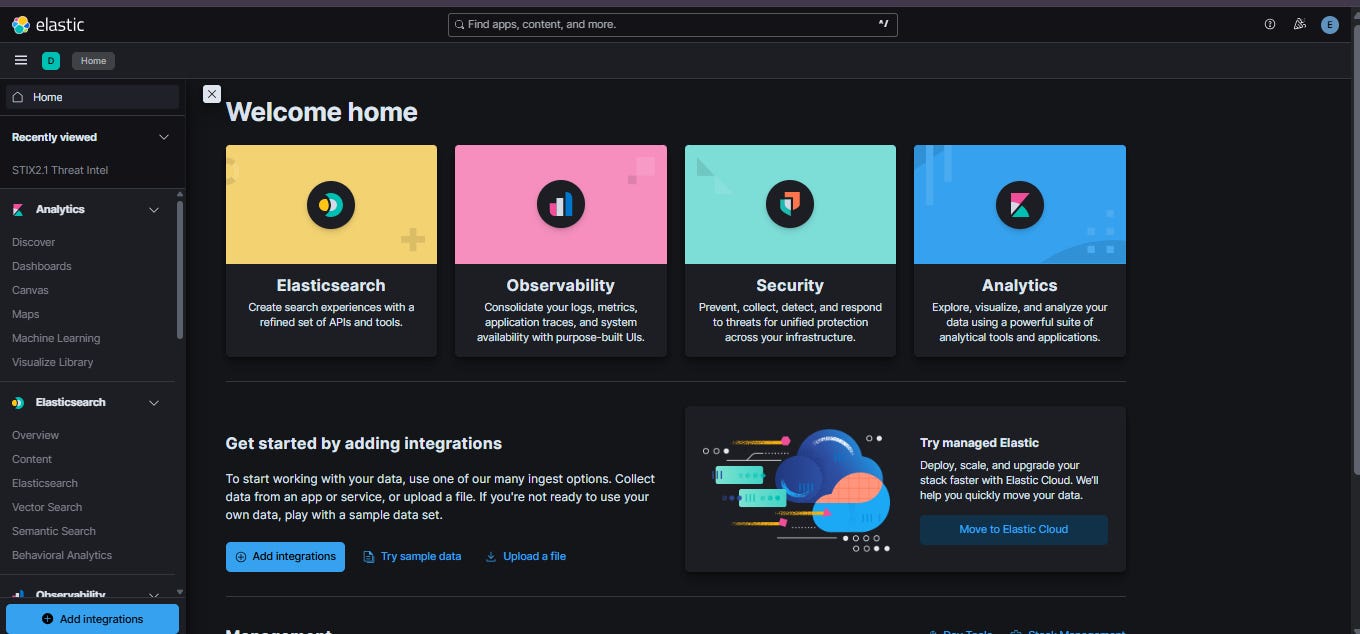Click the Try sample data document icon
The image size is (1360, 634).
click(368, 557)
